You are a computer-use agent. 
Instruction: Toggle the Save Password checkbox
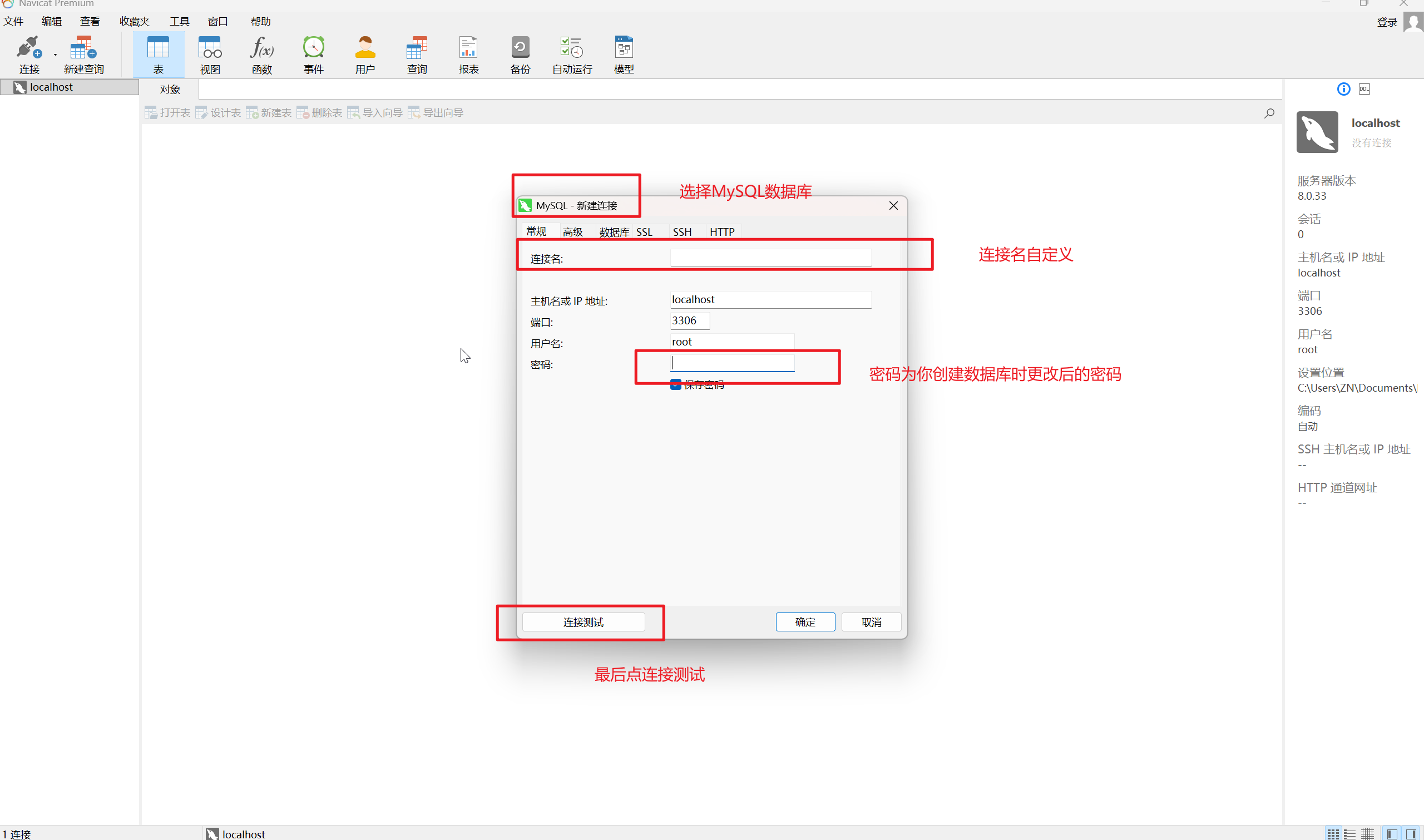point(675,385)
